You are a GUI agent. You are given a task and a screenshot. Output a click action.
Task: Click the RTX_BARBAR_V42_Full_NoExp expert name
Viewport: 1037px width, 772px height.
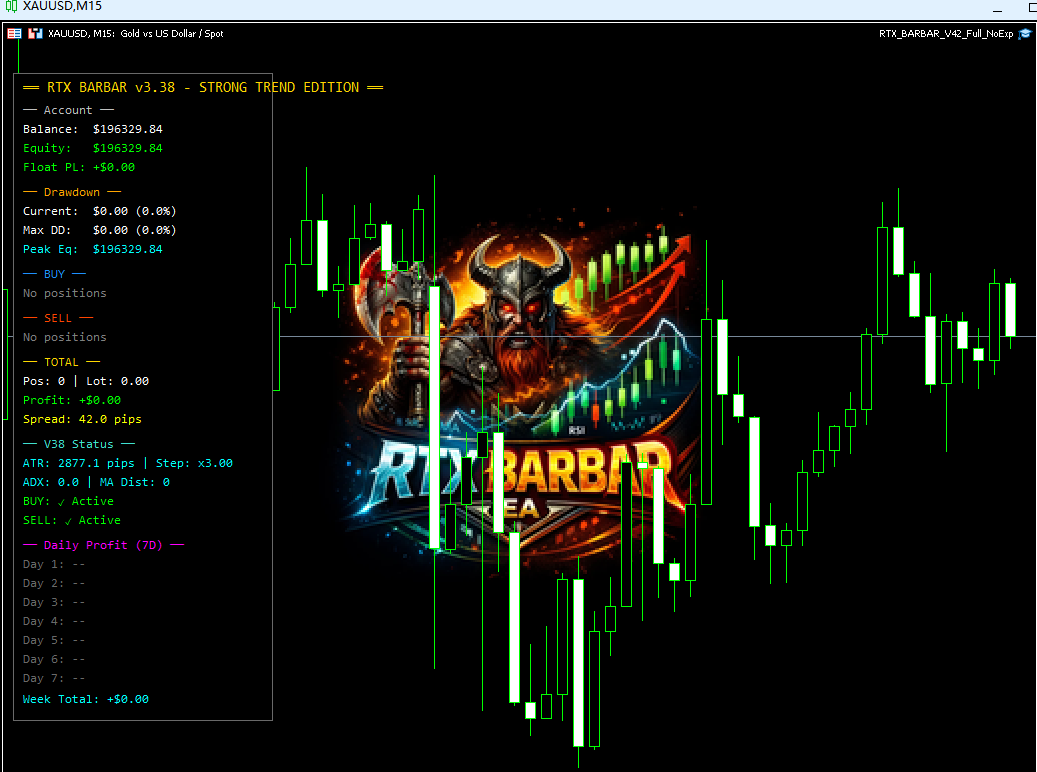click(945, 34)
